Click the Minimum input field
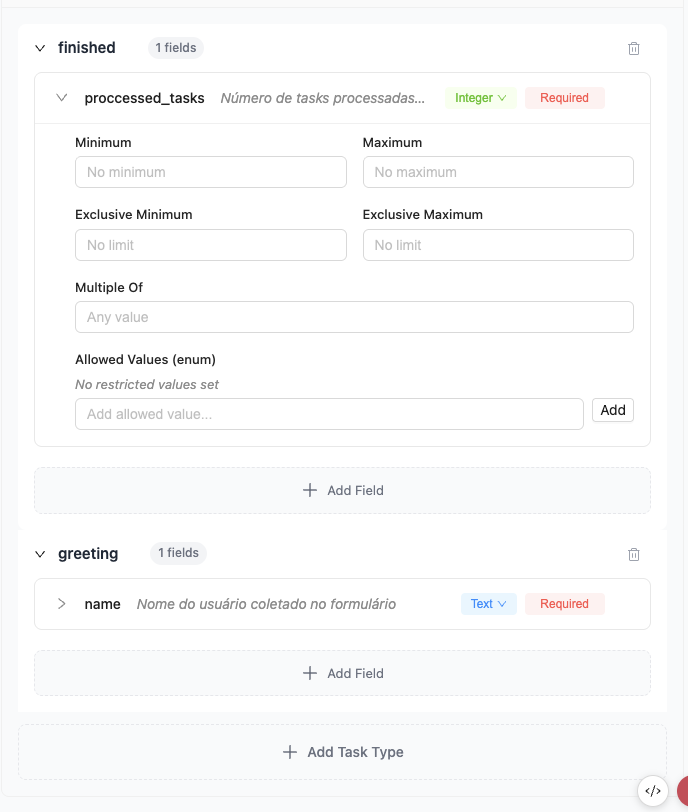Screen dimensions: 688x812 point(210,172)
